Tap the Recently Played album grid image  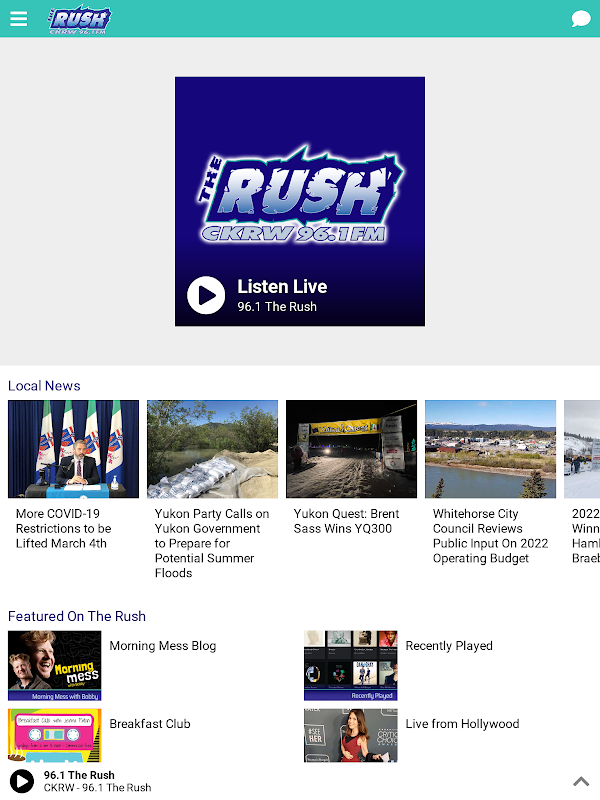point(351,665)
